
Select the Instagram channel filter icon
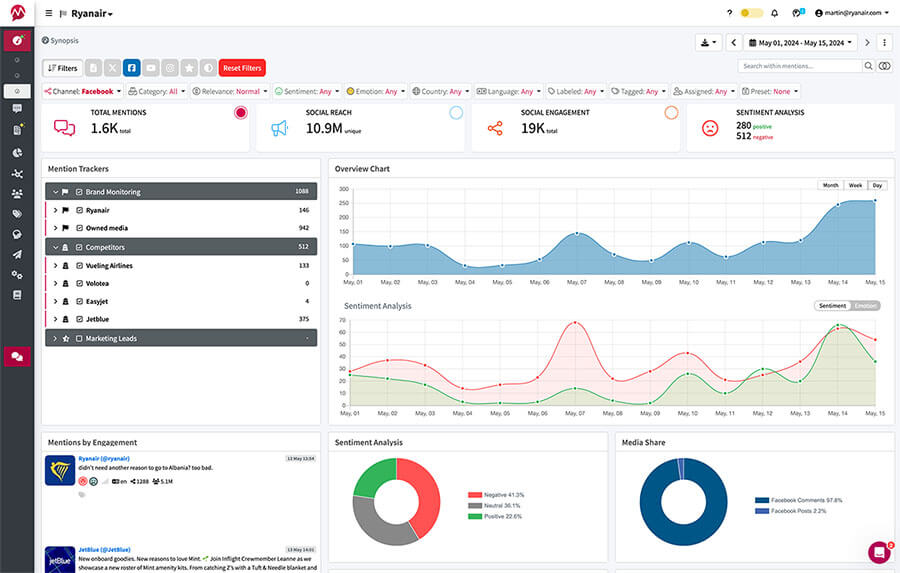pyautogui.click(x=170, y=68)
